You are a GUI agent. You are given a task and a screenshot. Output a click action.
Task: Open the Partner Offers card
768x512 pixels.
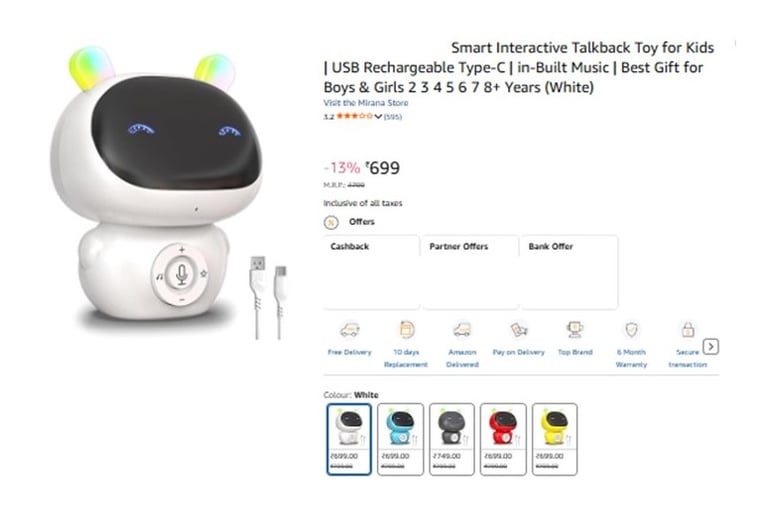[470, 272]
